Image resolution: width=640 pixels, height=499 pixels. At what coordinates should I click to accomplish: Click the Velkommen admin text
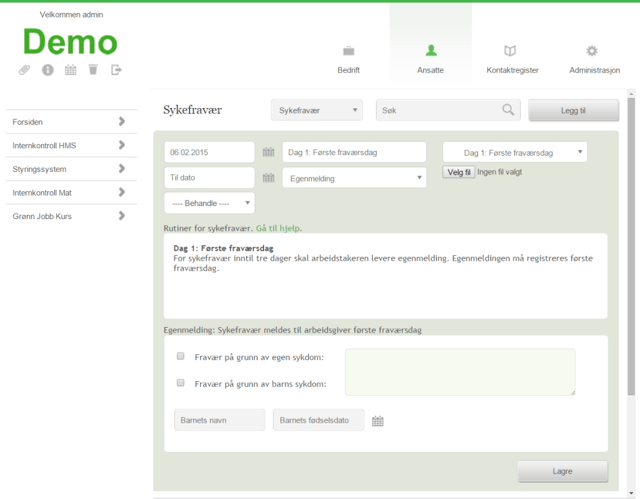click(71, 15)
